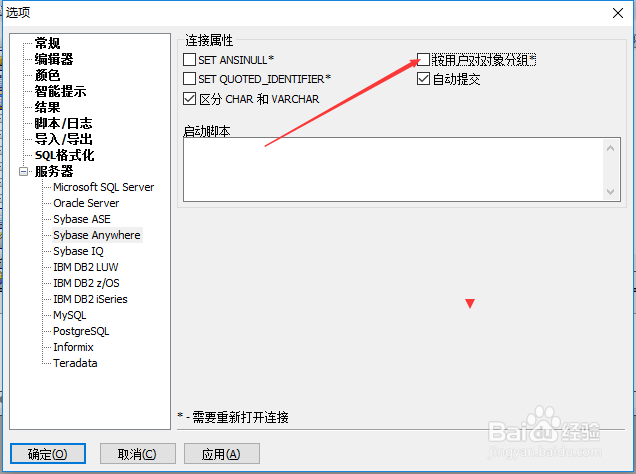Open 脚本/日志 options
Viewport: 636px width, 474px height.
[63, 123]
